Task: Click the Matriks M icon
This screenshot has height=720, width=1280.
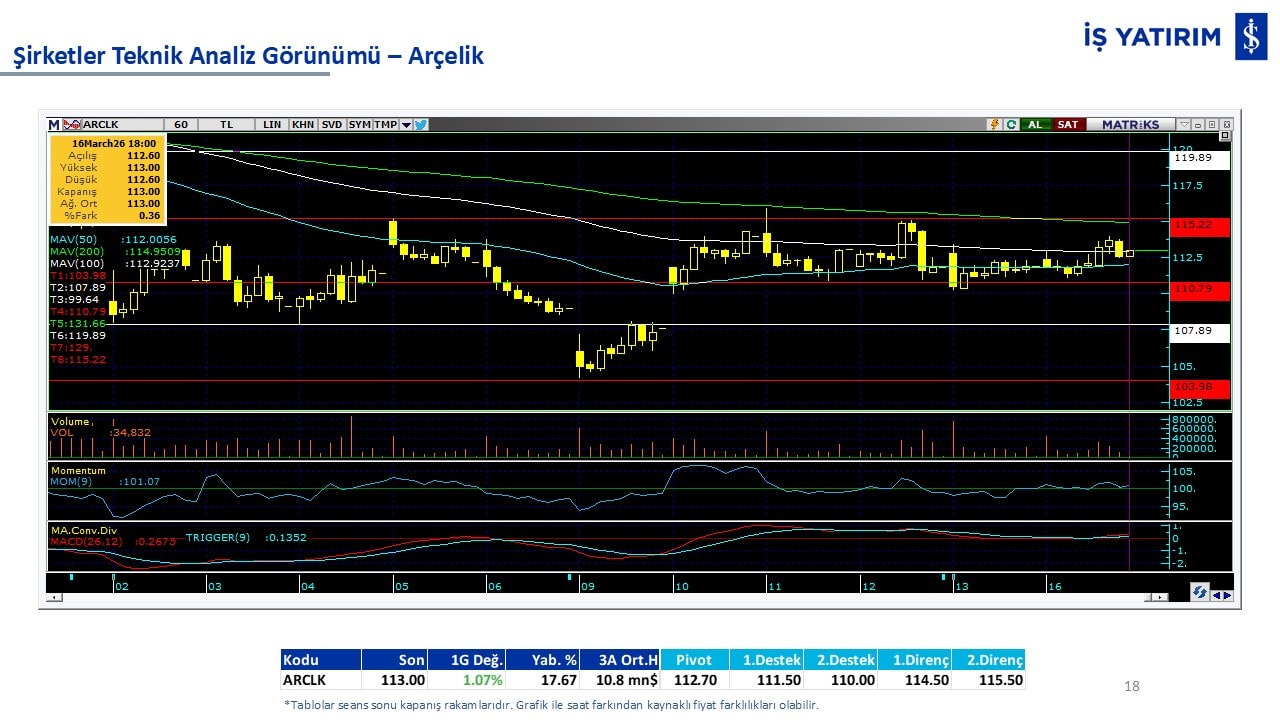Action: 54,125
